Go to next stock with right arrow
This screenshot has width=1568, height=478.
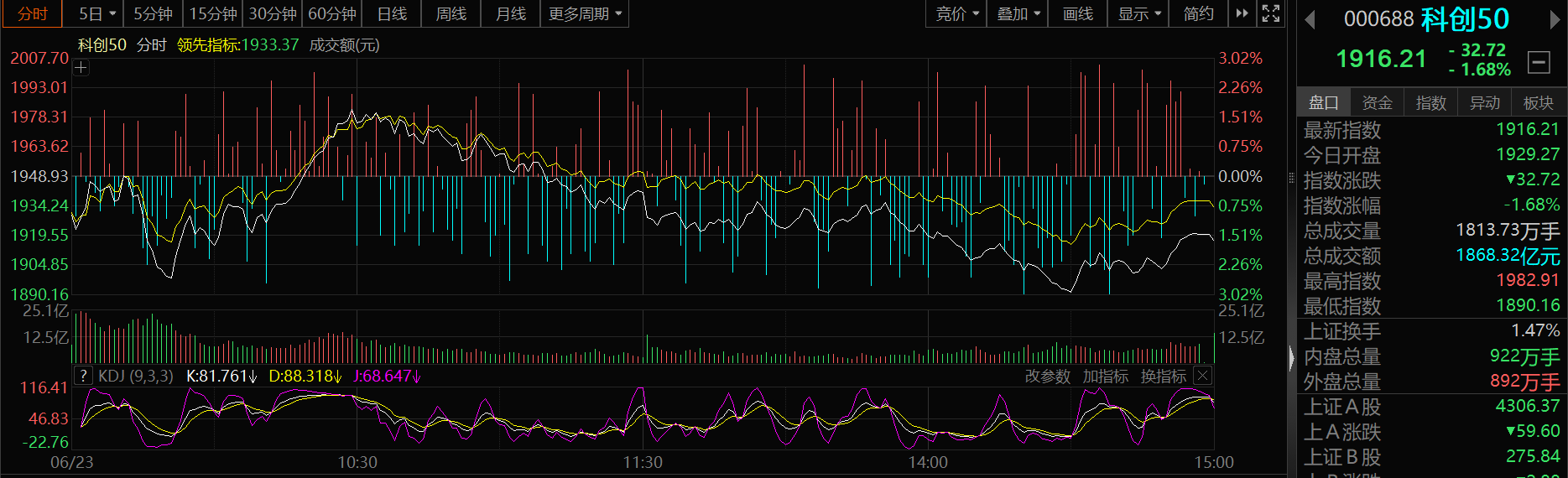point(1555,20)
